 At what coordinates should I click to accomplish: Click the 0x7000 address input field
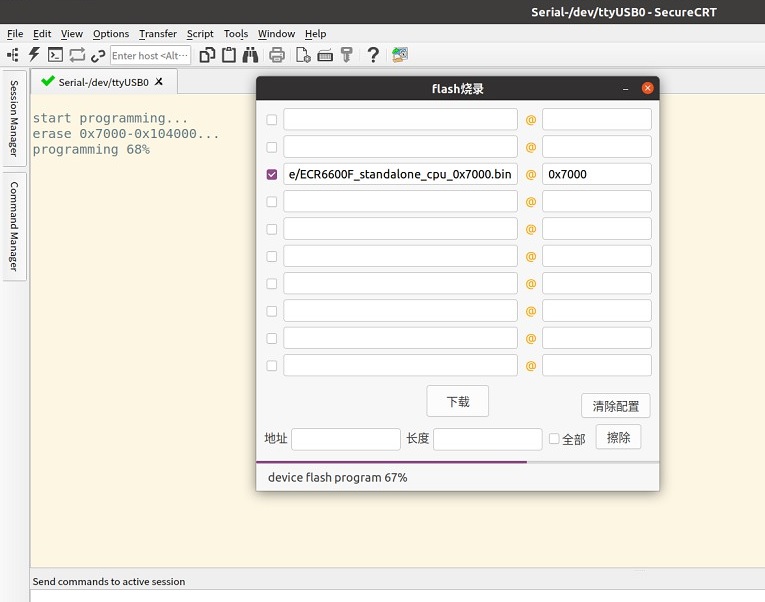coord(596,174)
